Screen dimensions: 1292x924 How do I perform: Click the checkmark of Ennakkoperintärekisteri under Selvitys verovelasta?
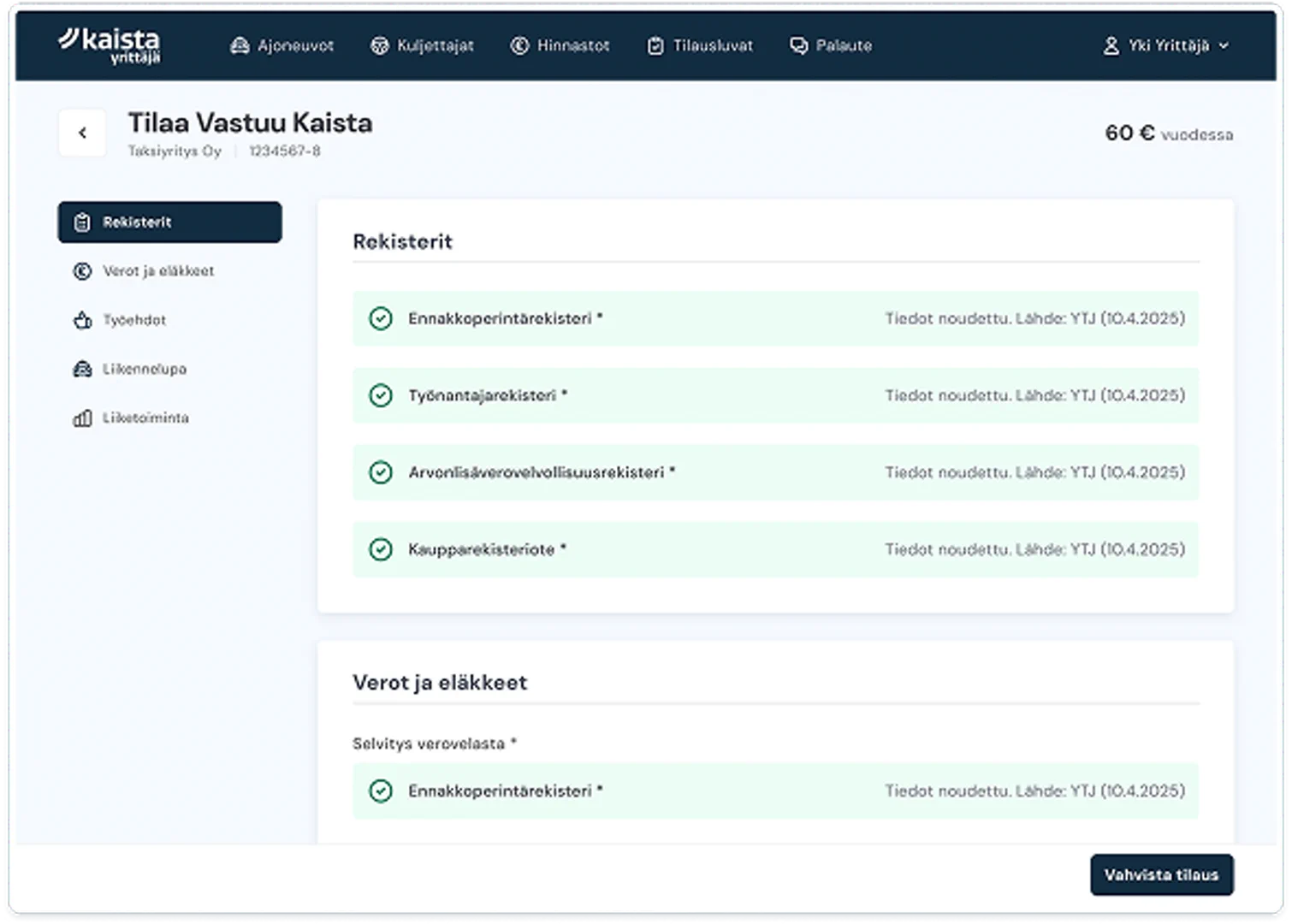click(x=381, y=791)
